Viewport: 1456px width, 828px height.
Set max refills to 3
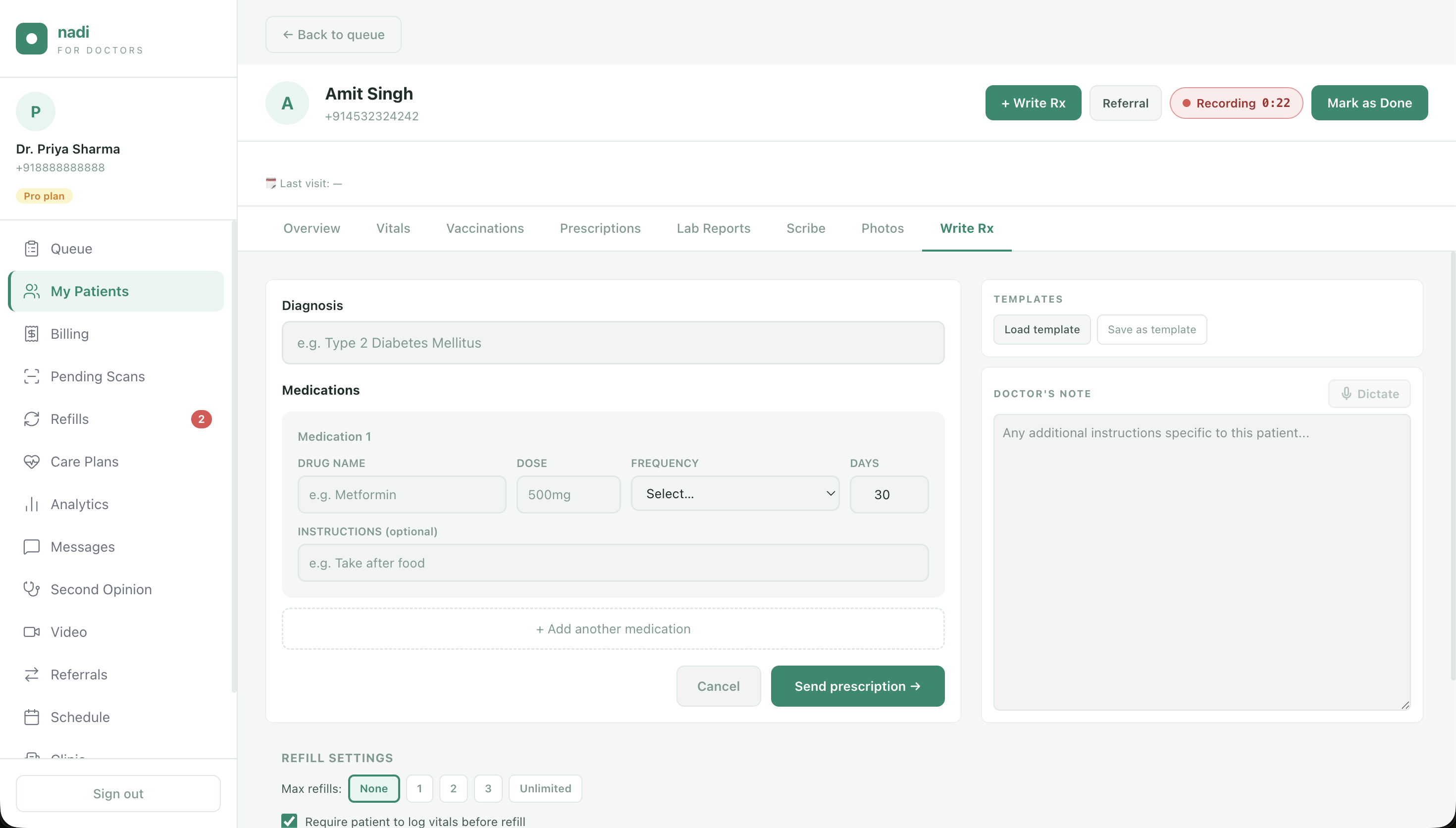(x=488, y=788)
